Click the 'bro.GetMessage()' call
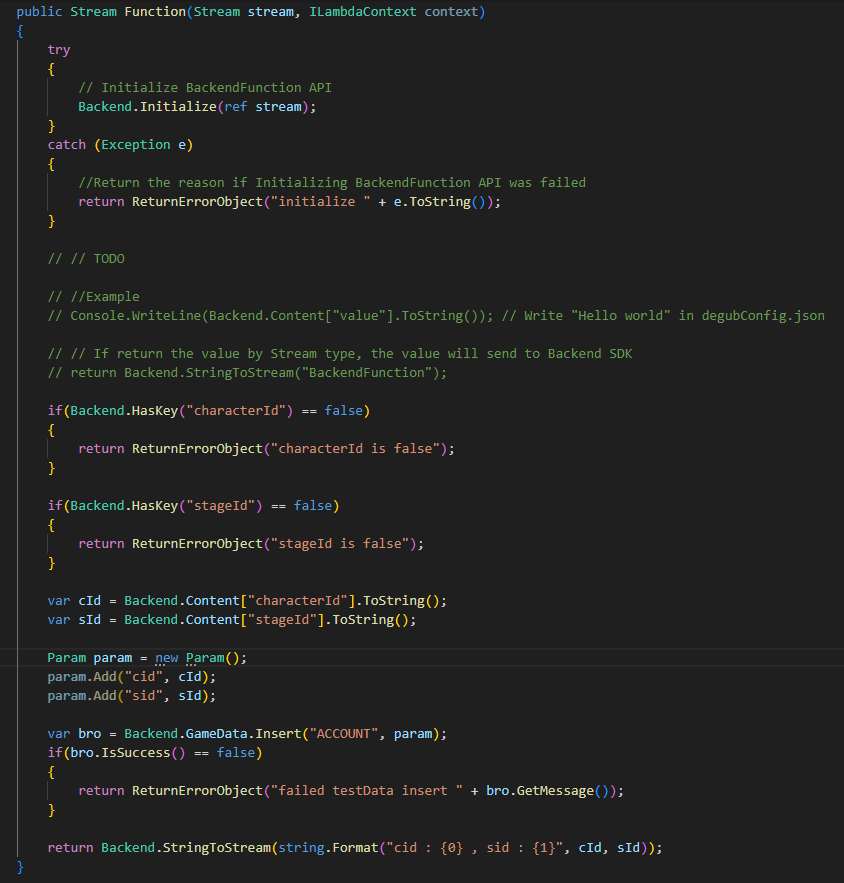The height and width of the screenshot is (883, 844). pos(548,791)
